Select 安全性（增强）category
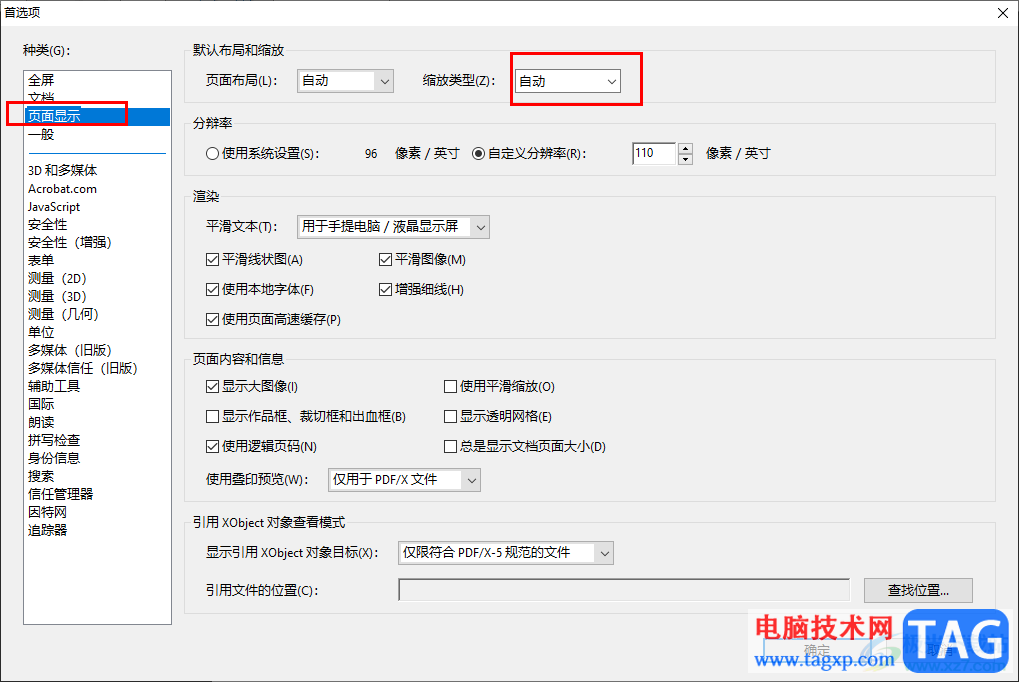 click(x=70, y=243)
